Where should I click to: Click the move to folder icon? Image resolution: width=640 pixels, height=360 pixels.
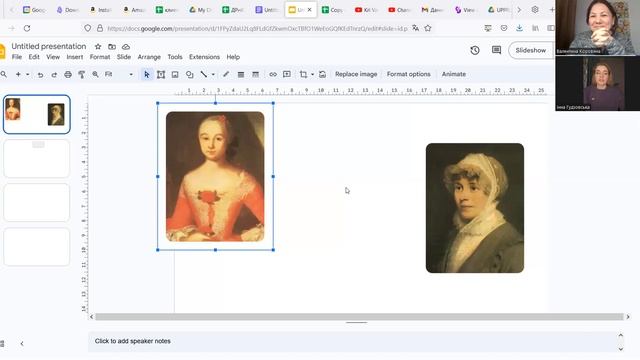click(112, 47)
